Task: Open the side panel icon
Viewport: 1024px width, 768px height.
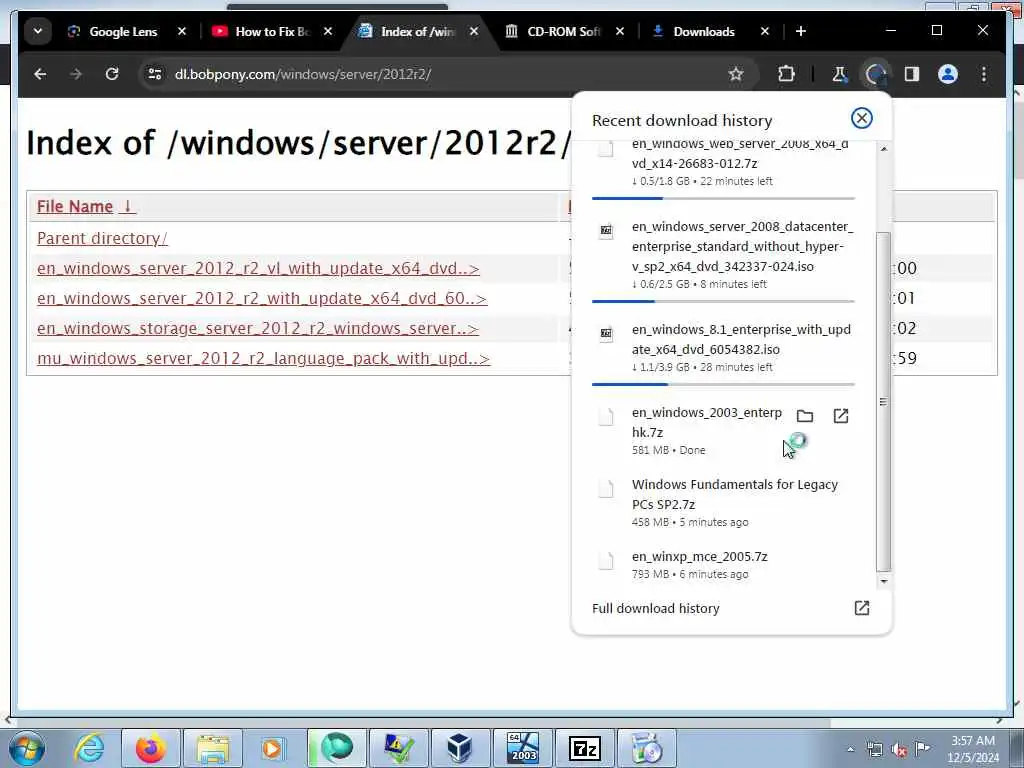Action: click(x=912, y=74)
